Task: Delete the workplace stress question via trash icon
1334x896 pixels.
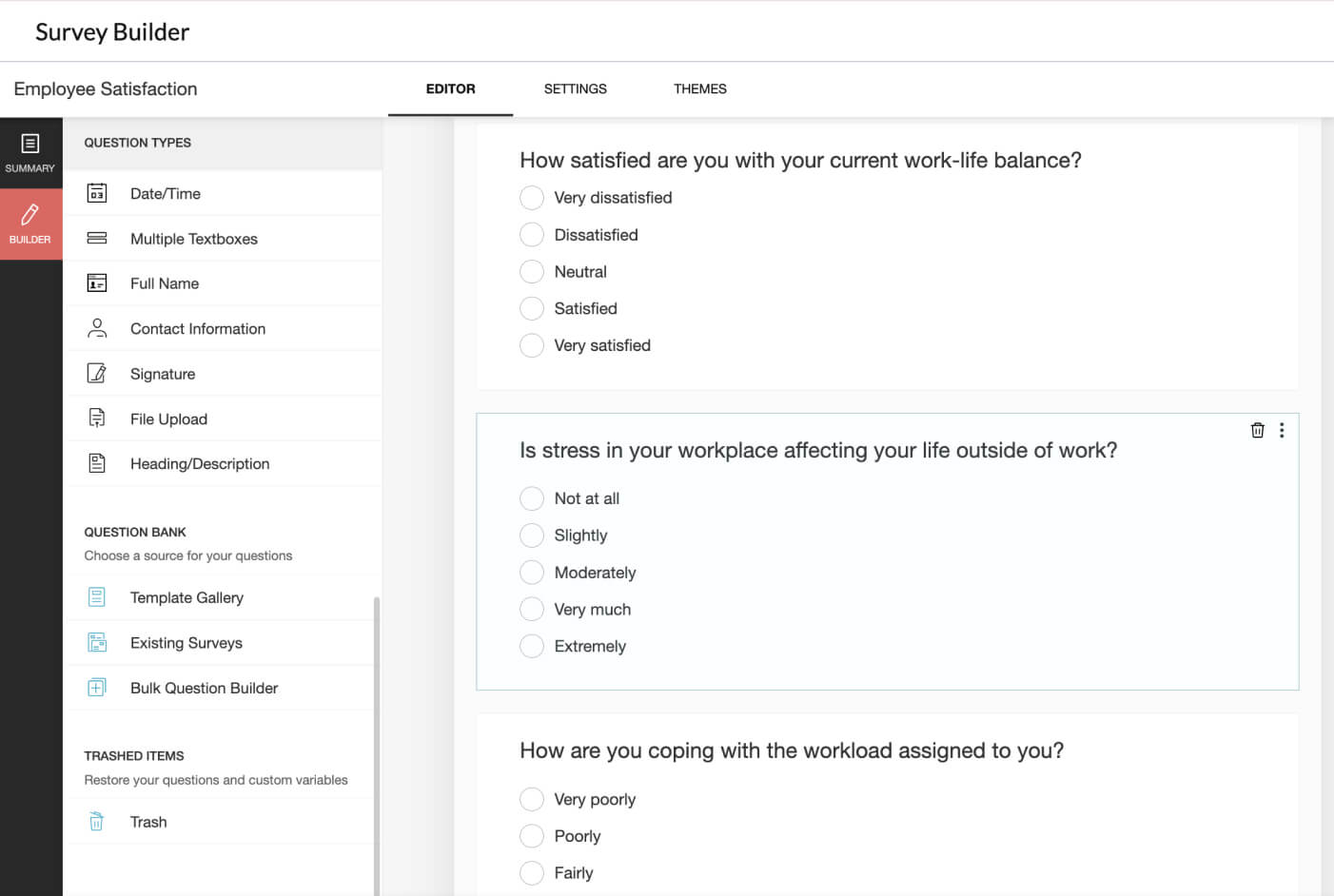Action: click(x=1257, y=430)
